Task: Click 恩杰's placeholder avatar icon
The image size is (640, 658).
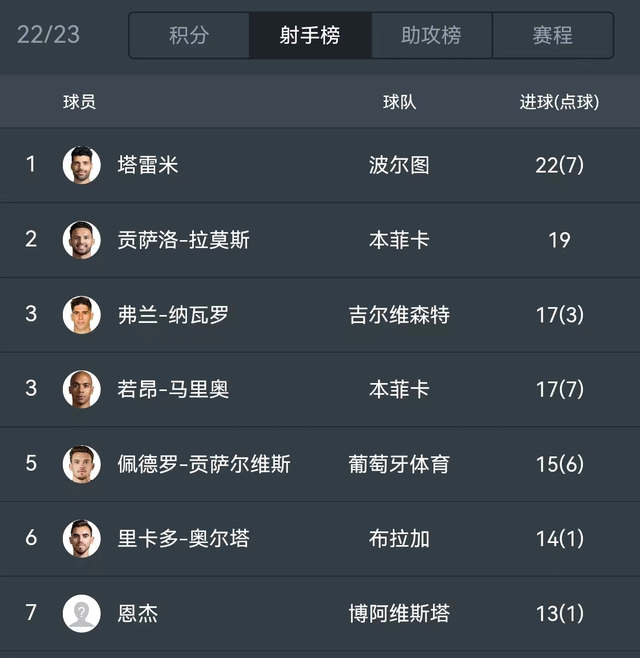Action: [82, 613]
